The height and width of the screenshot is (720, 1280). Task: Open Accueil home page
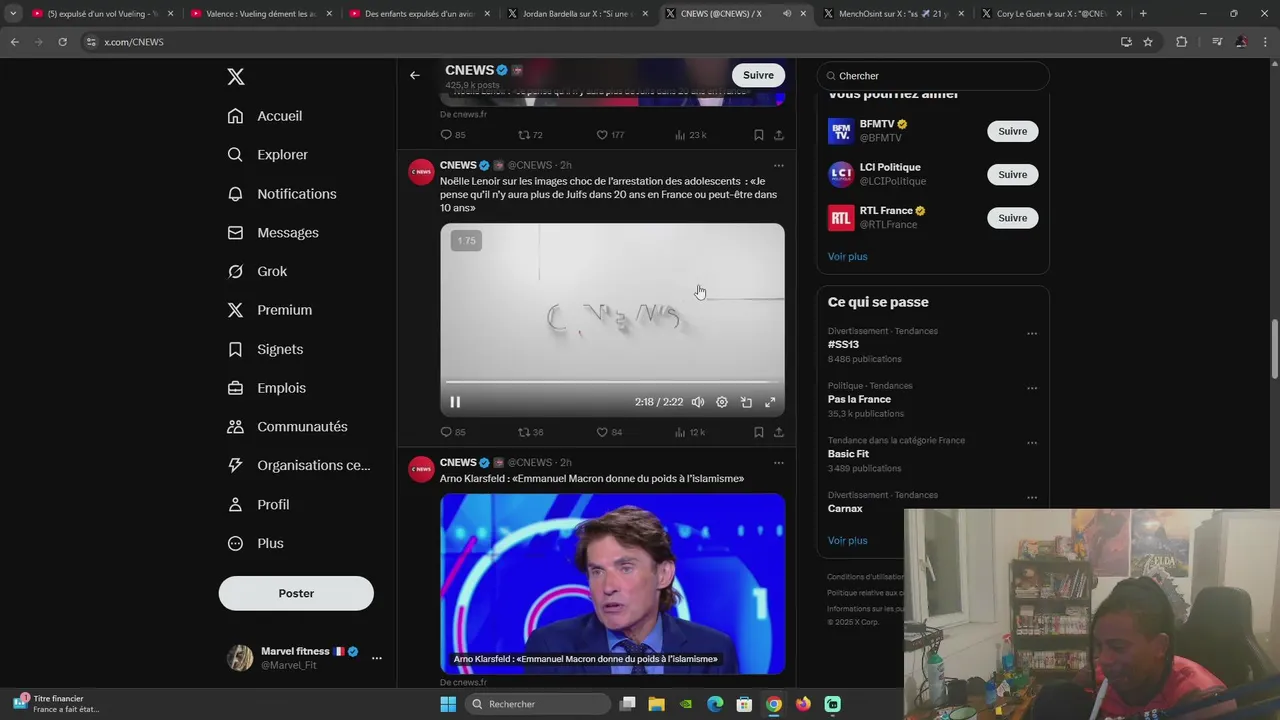pos(265,116)
